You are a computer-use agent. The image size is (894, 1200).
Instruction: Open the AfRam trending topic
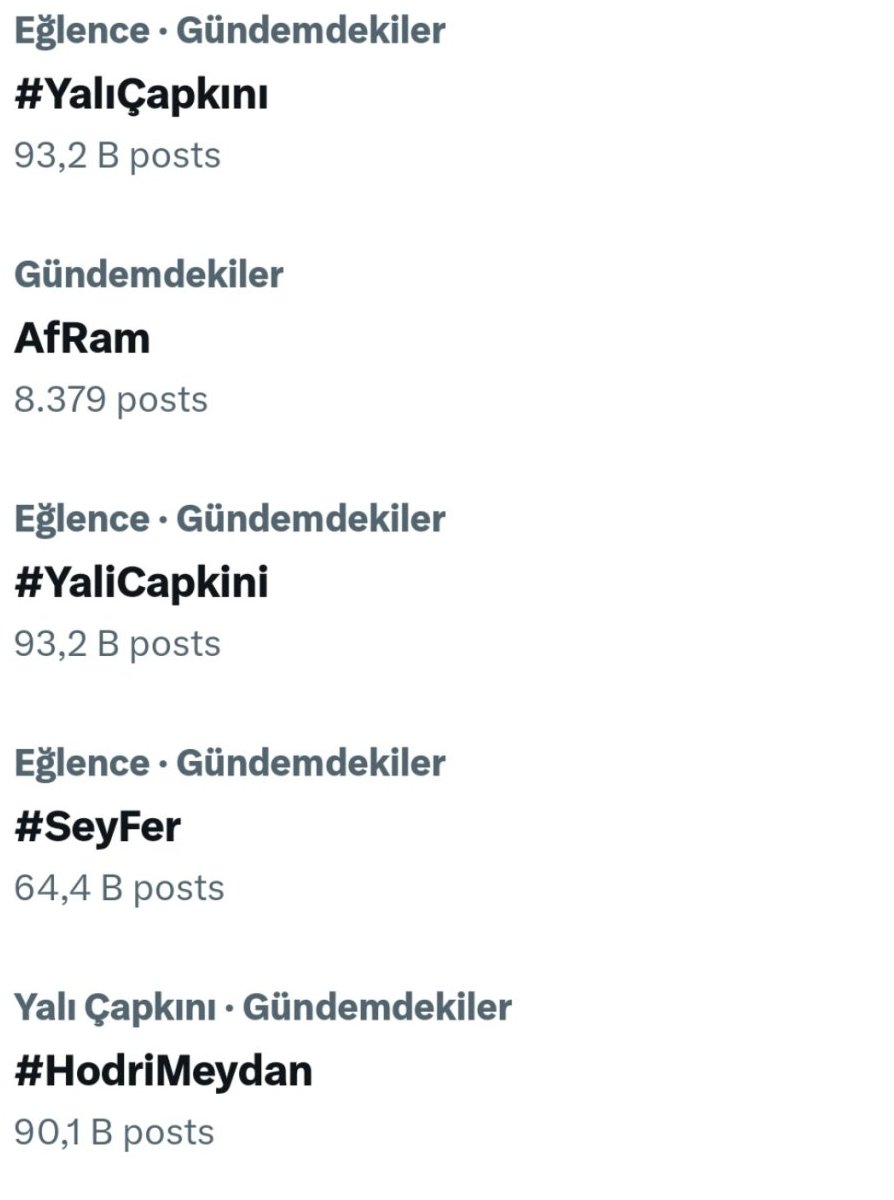pos(82,339)
